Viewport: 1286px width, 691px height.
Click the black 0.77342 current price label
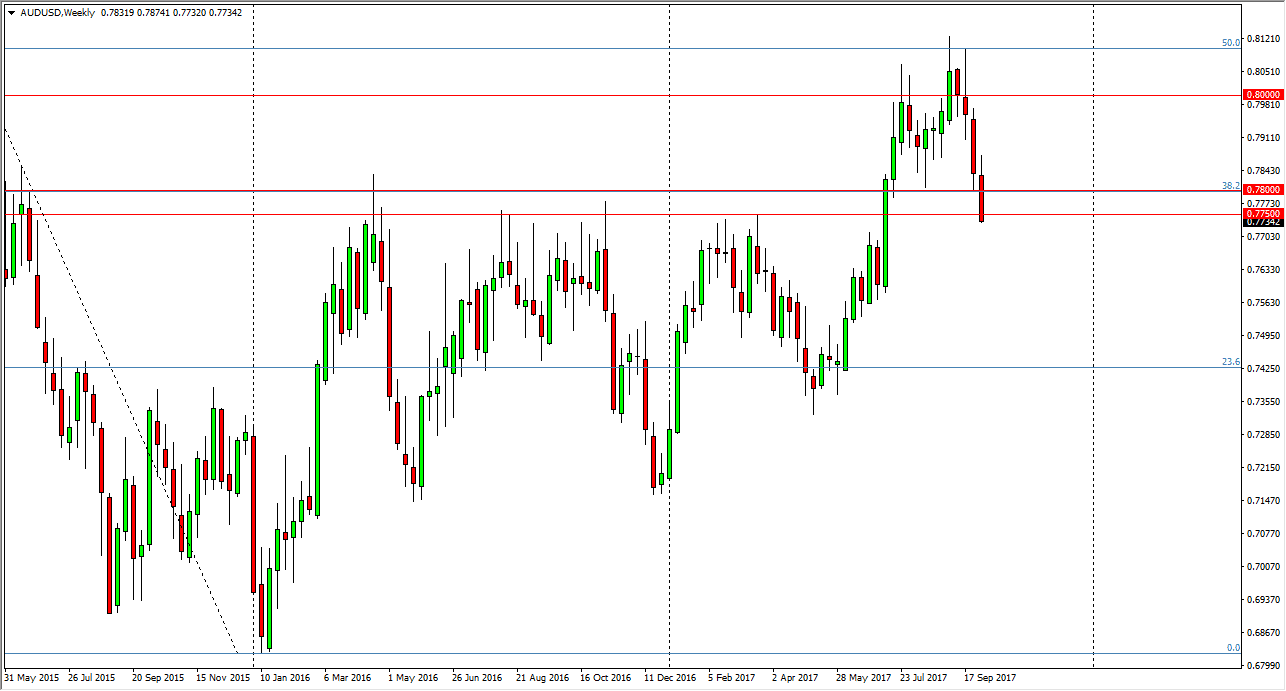(x=1262, y=222)
